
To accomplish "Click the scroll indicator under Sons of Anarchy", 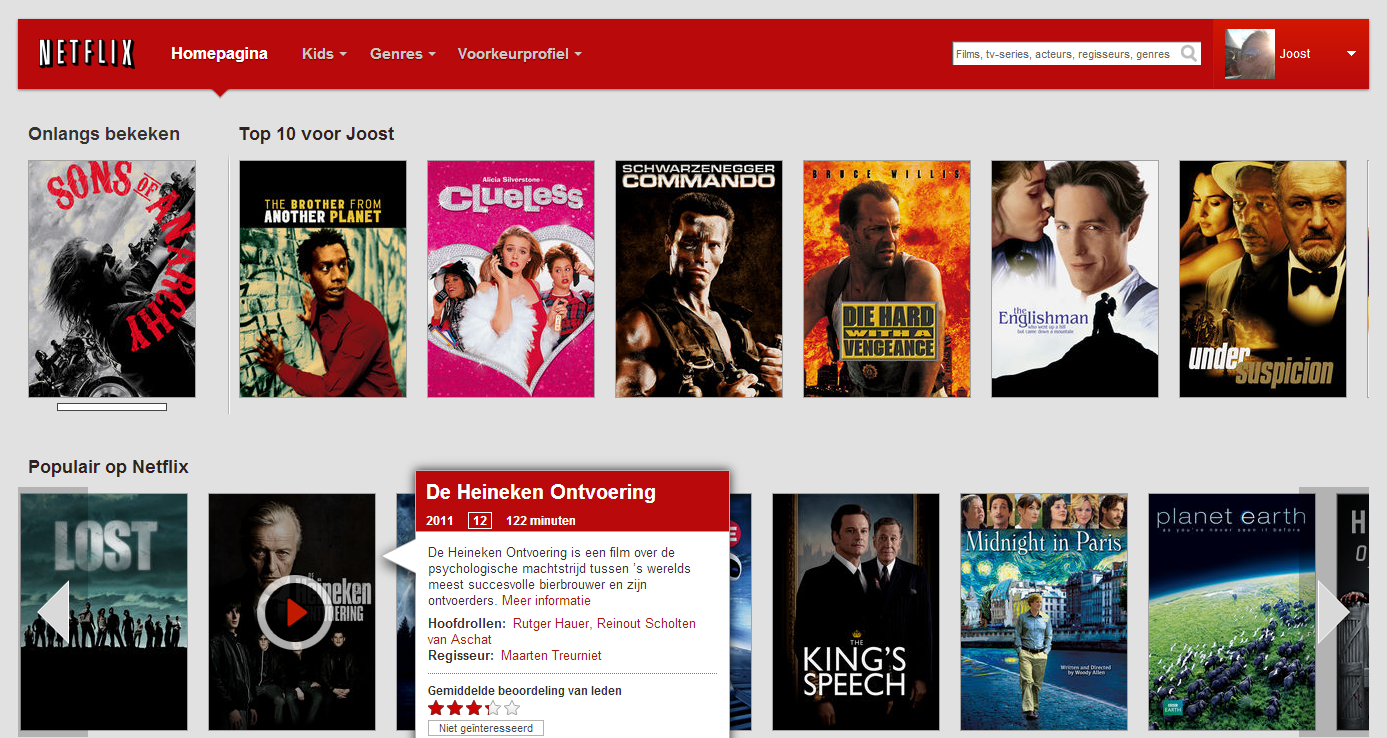I will pyautogui.click(x=111, y=406).
